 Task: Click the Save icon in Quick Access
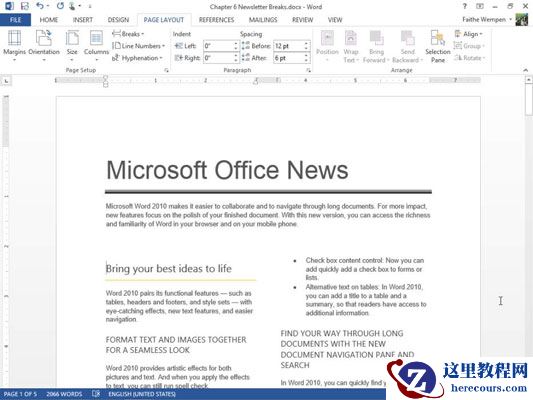(x=25, y=6)
